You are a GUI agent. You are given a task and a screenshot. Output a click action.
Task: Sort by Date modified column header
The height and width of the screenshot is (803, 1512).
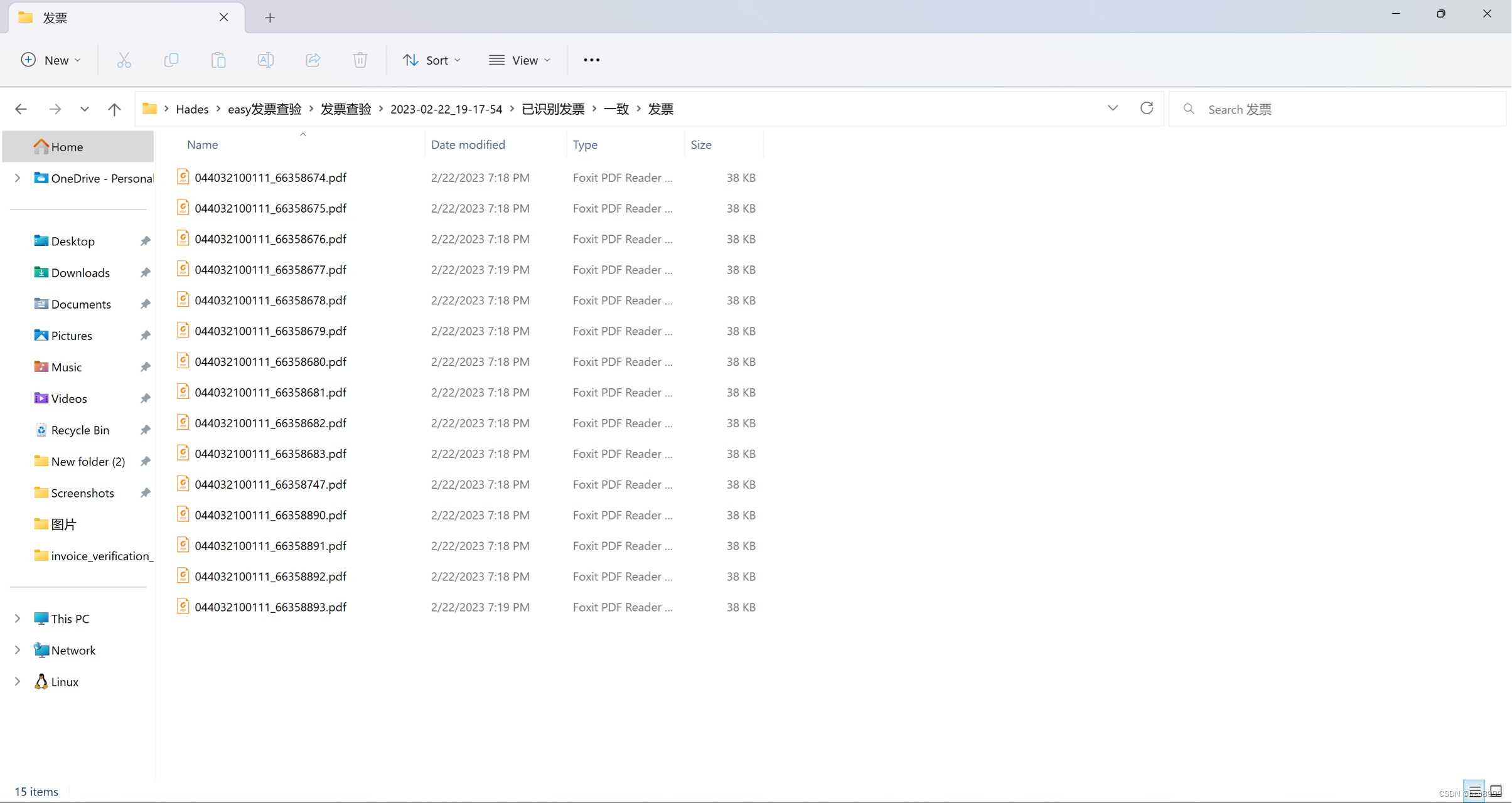tap(468, 144)
